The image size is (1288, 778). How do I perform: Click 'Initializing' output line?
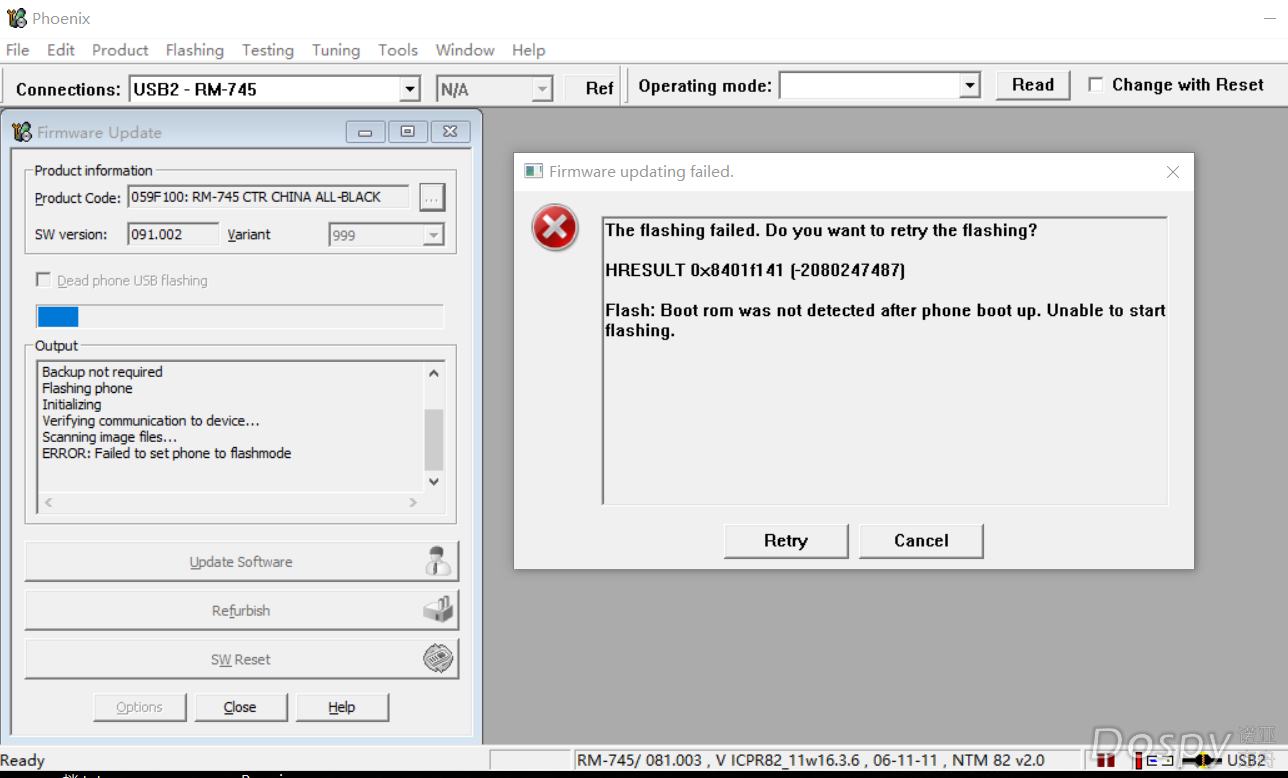[72, 404]
